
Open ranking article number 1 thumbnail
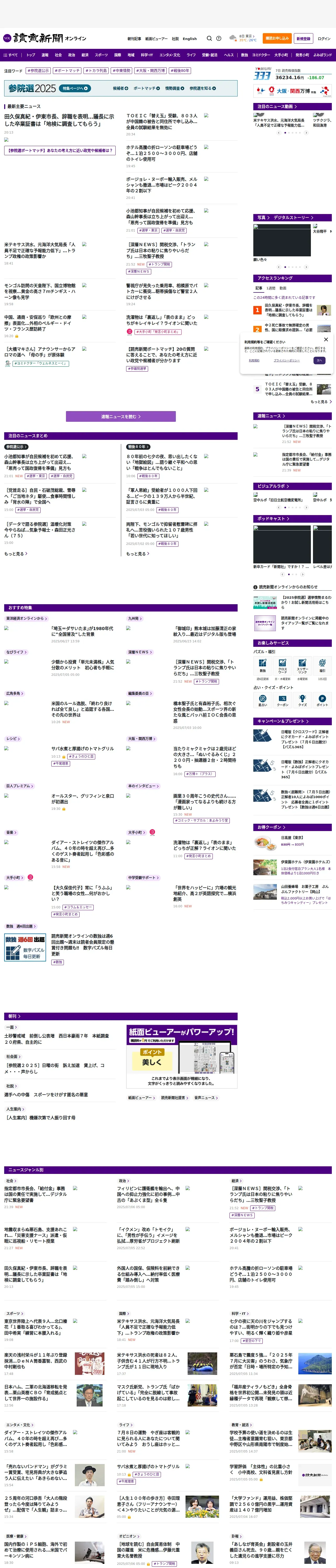(324, 310)
